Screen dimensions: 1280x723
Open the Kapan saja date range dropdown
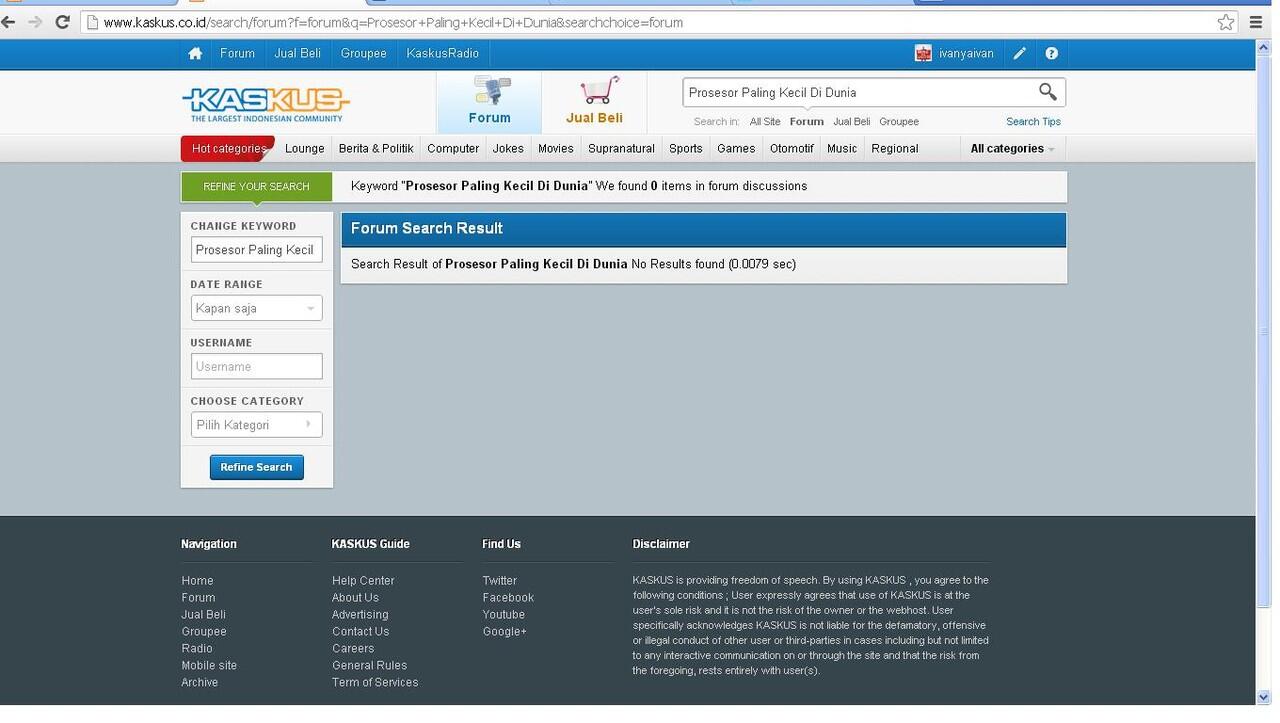[257, 308]
